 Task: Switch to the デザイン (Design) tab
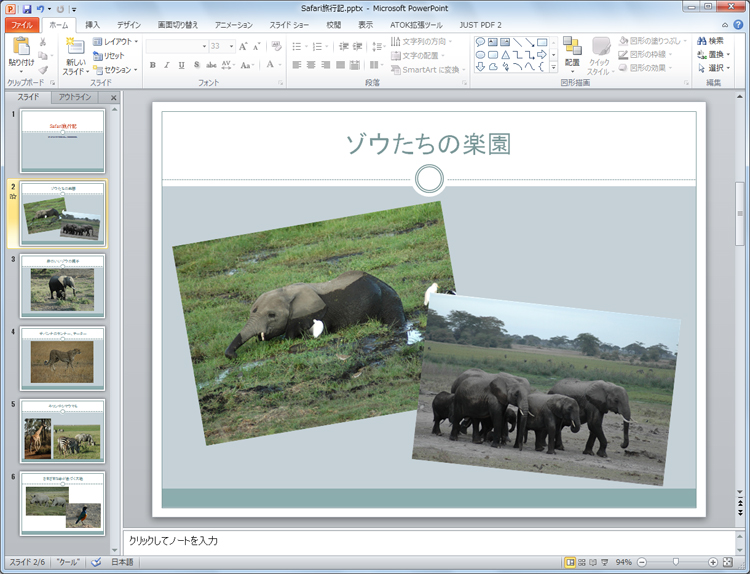pyautogui.click(x=129, y=25)
